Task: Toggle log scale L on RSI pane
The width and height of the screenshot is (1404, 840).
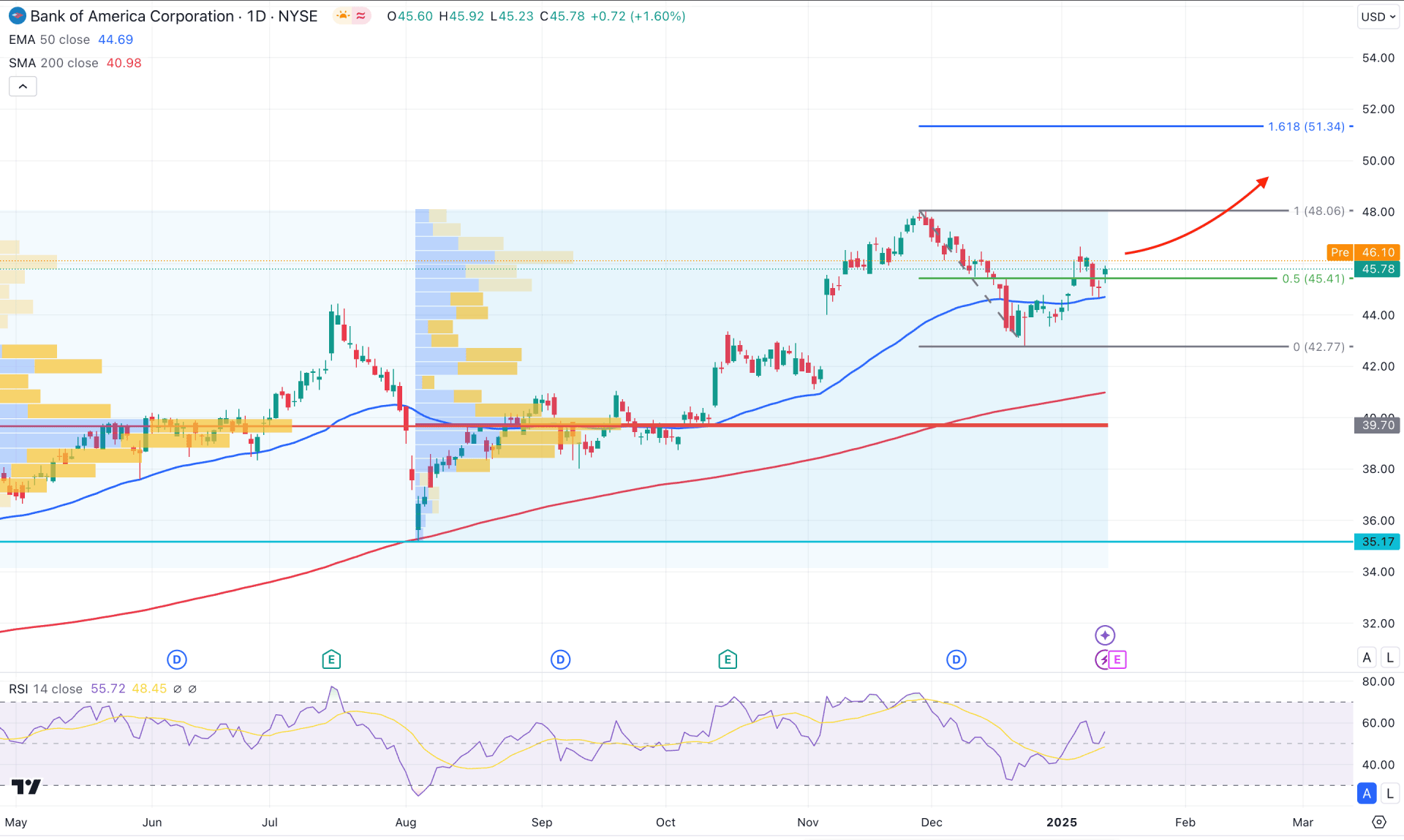Action: pos(1390,792)
